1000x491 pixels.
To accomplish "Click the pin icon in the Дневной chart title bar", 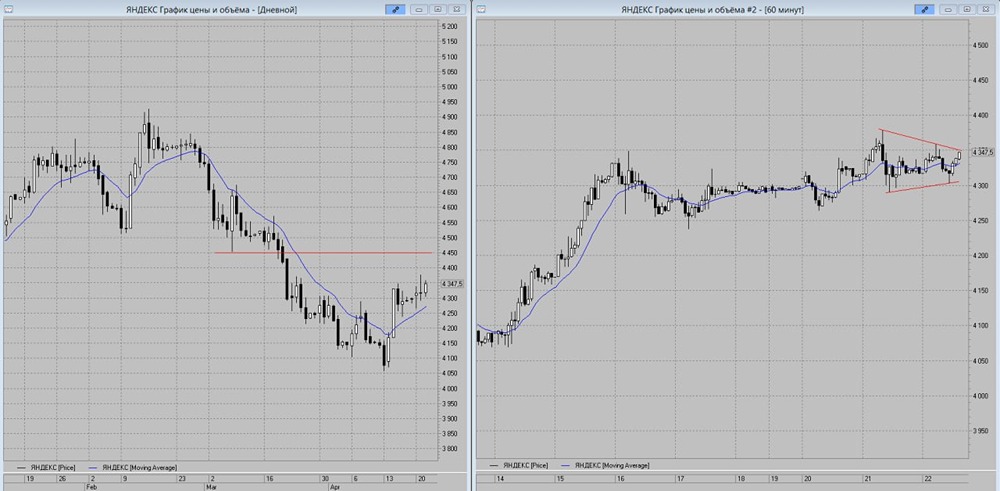I will pos(395,10).
